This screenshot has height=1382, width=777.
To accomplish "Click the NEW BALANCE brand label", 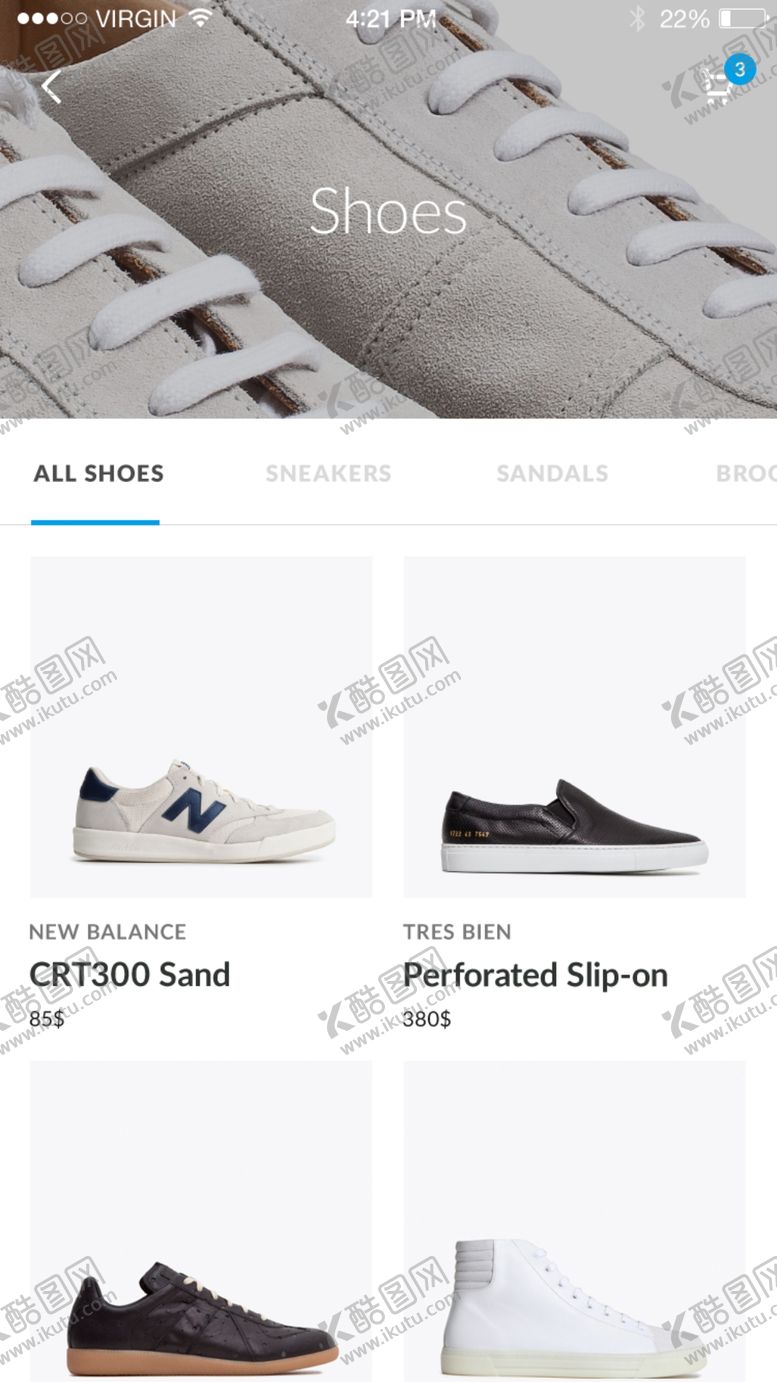I will 107,932.
